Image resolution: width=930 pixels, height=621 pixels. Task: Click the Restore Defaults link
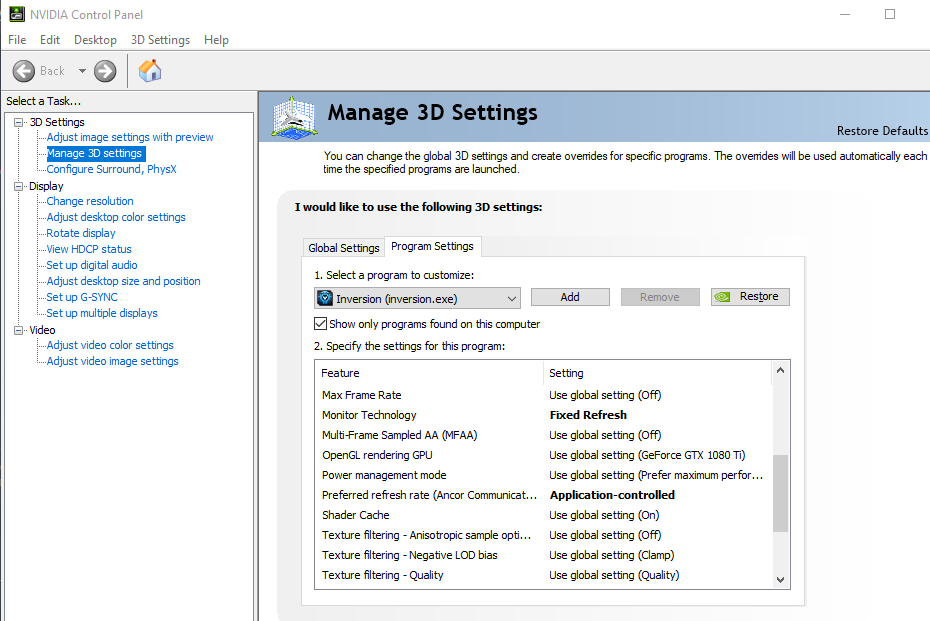click(x=882, y=131)
